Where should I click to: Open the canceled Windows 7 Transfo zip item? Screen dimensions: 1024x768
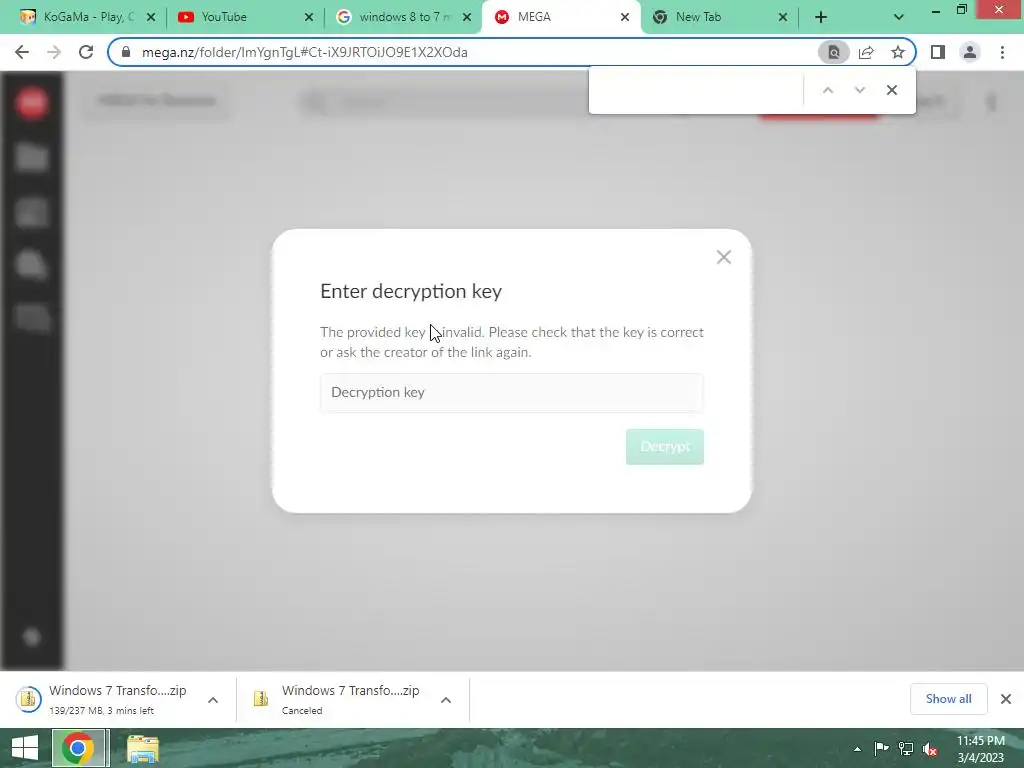pyautogui.click(x=338, y=699)
